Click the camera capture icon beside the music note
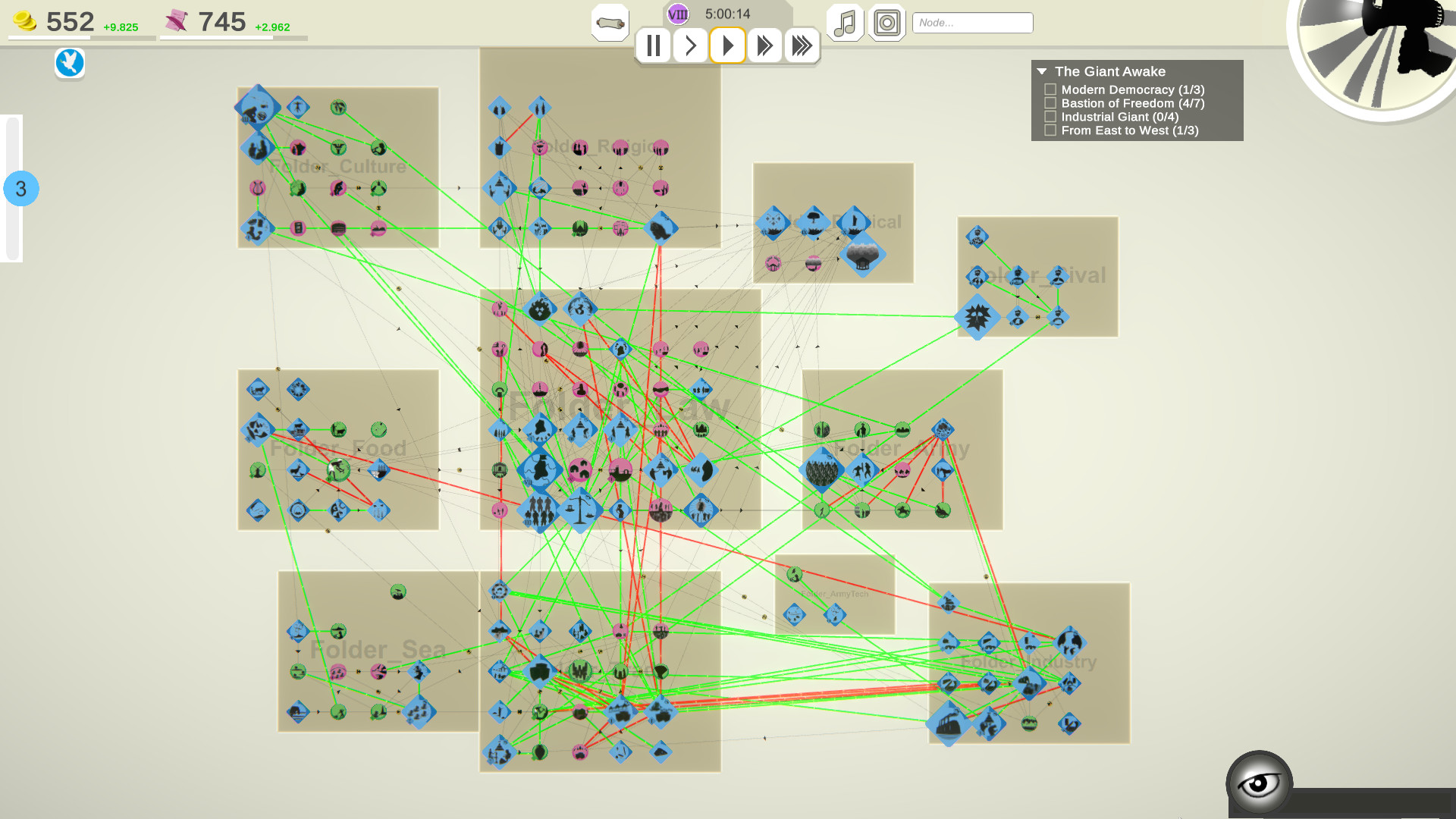 (886, 23)
